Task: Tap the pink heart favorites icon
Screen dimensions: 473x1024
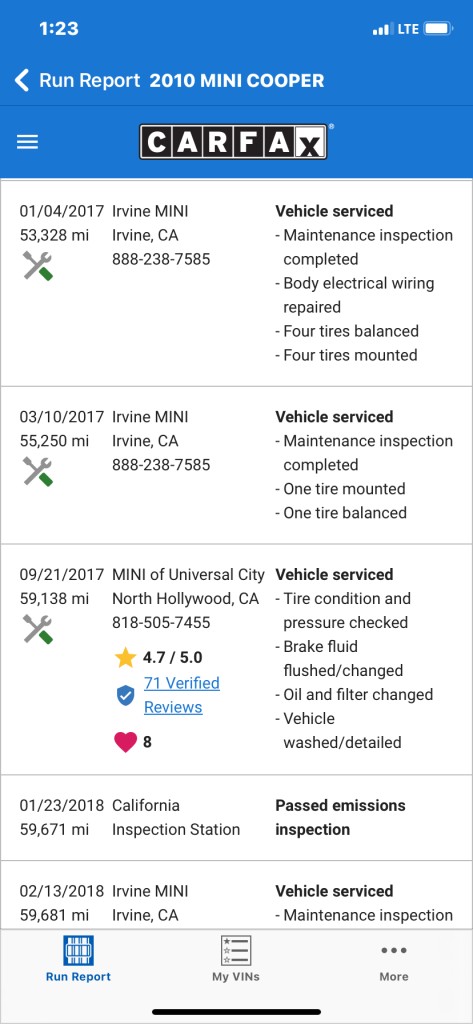Action: (x=125, y=742)
